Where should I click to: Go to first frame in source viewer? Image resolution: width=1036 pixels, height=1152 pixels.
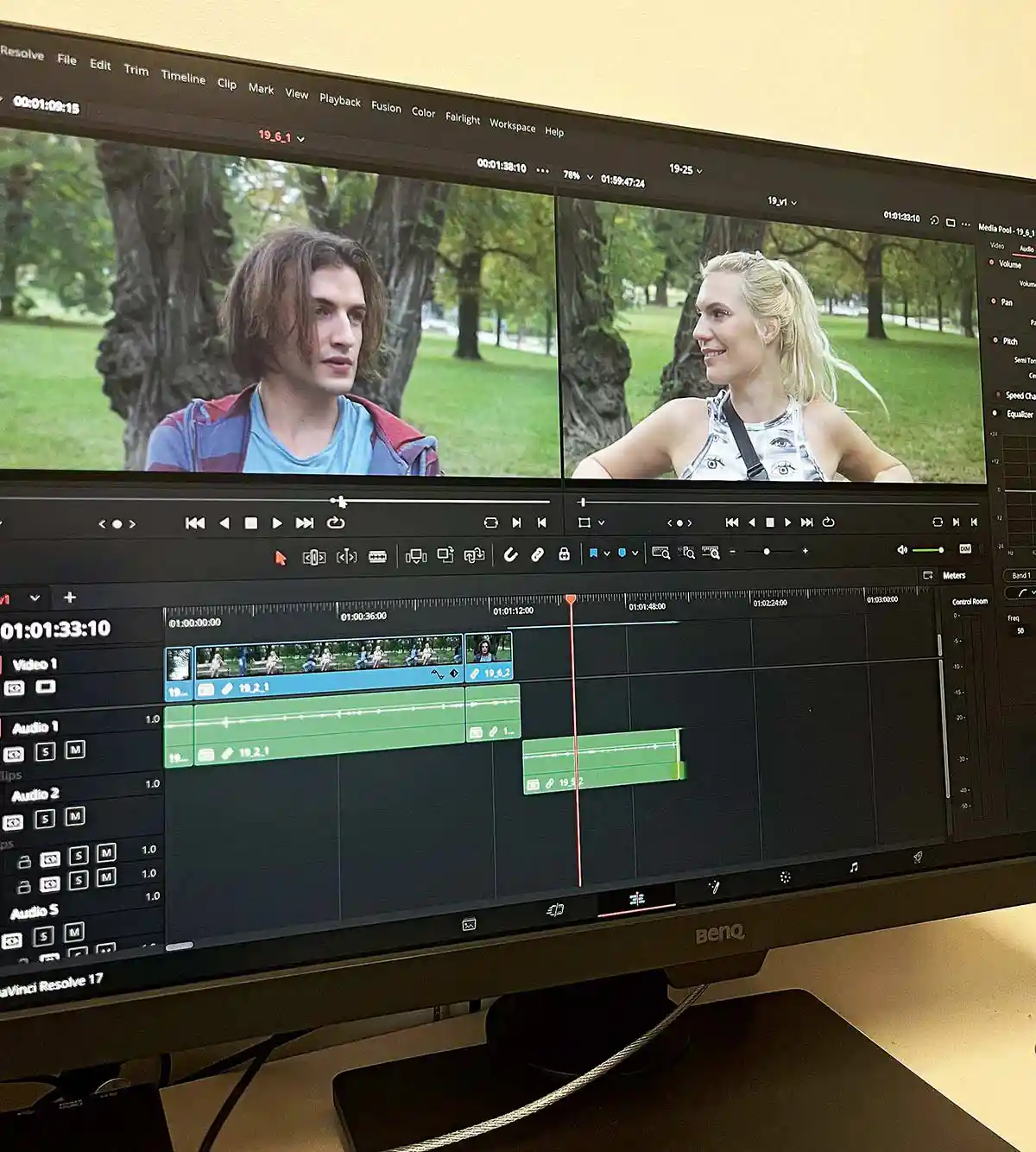(195, 522)
